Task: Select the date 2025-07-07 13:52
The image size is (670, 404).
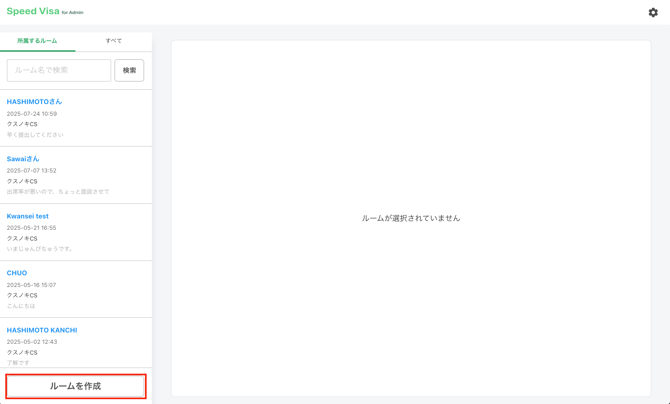Action: pyautogui.click(x=32, y=171)
